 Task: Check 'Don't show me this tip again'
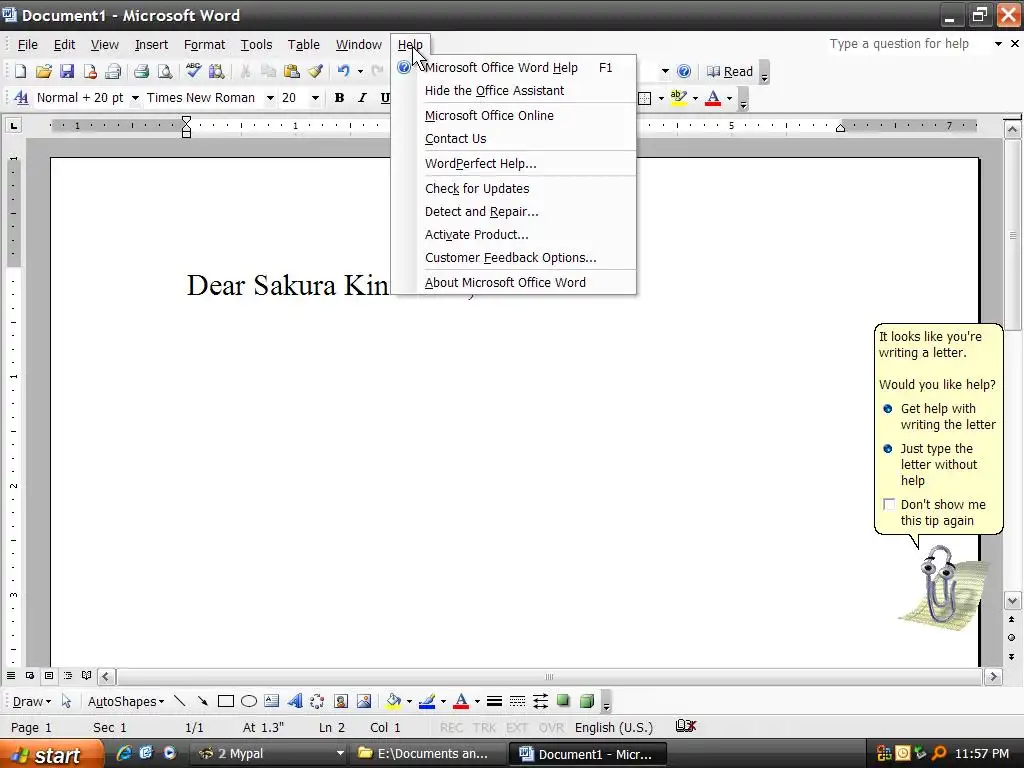tap(889, 504)
